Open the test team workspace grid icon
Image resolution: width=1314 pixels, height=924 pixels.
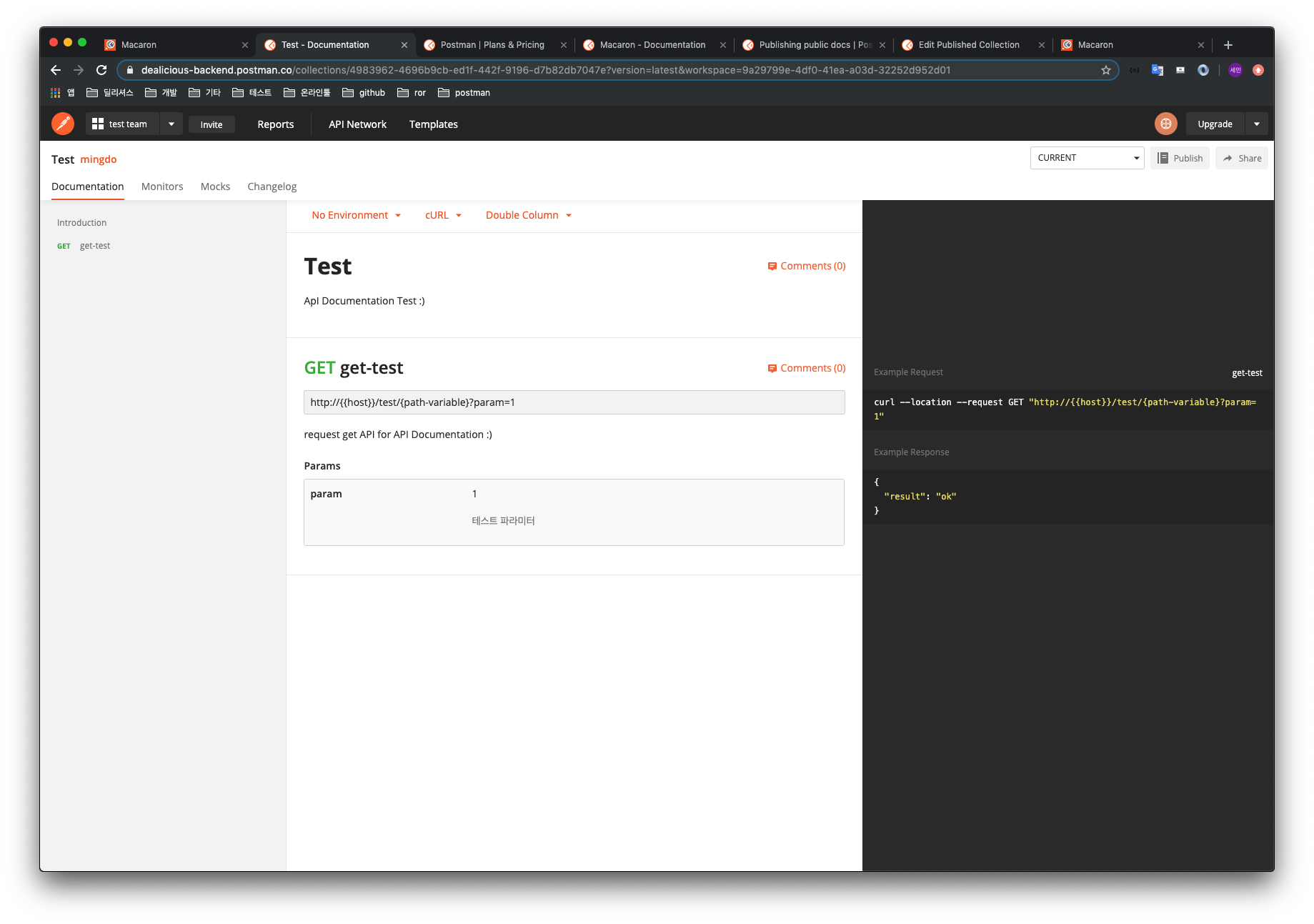[x=97, y=123]
